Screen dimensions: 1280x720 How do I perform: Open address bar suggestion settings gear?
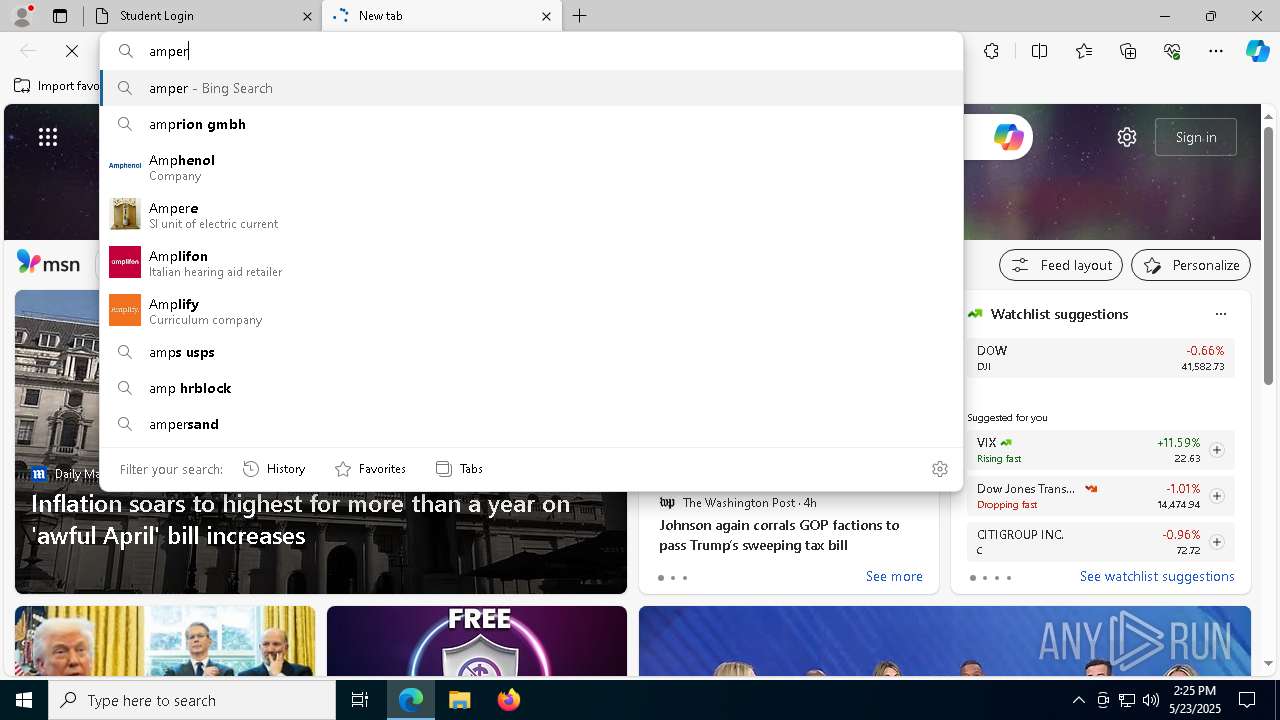(940, 469)
